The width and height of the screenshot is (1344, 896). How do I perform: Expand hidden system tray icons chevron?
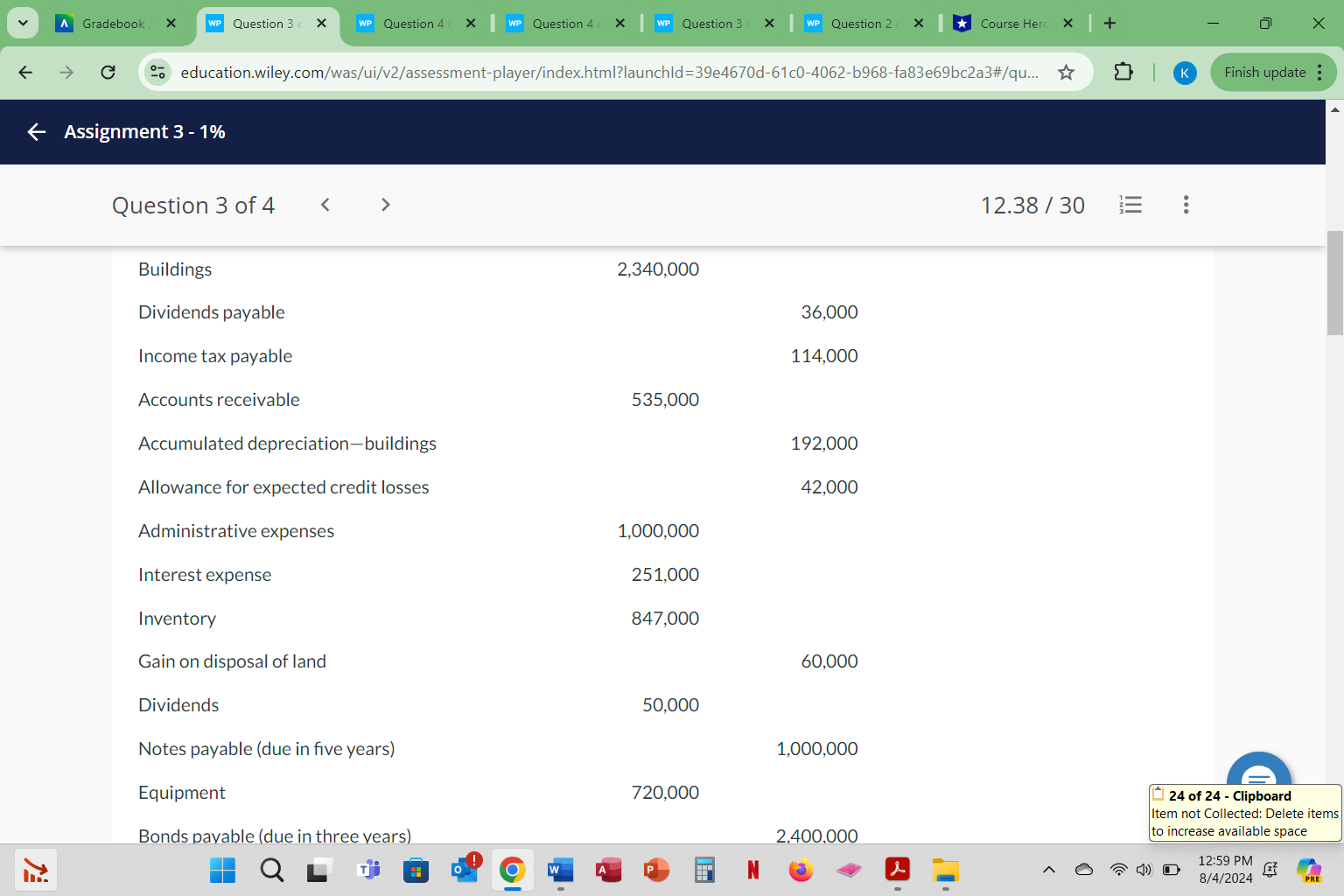tap(1048, 870)
